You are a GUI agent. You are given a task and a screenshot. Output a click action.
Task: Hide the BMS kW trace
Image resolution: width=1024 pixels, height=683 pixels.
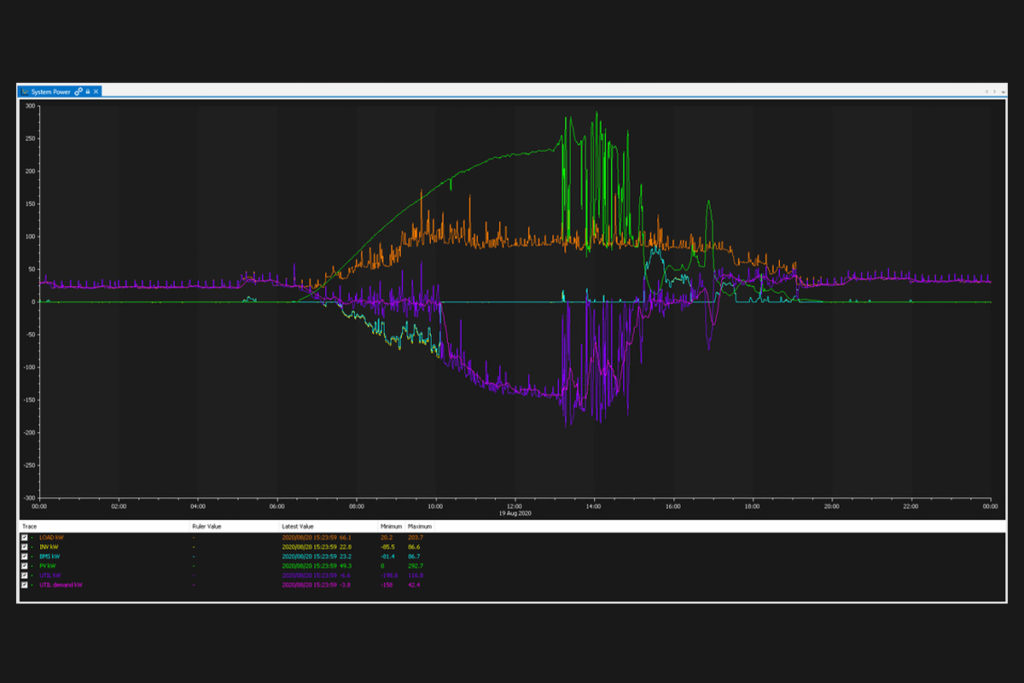tap(25, 556)
